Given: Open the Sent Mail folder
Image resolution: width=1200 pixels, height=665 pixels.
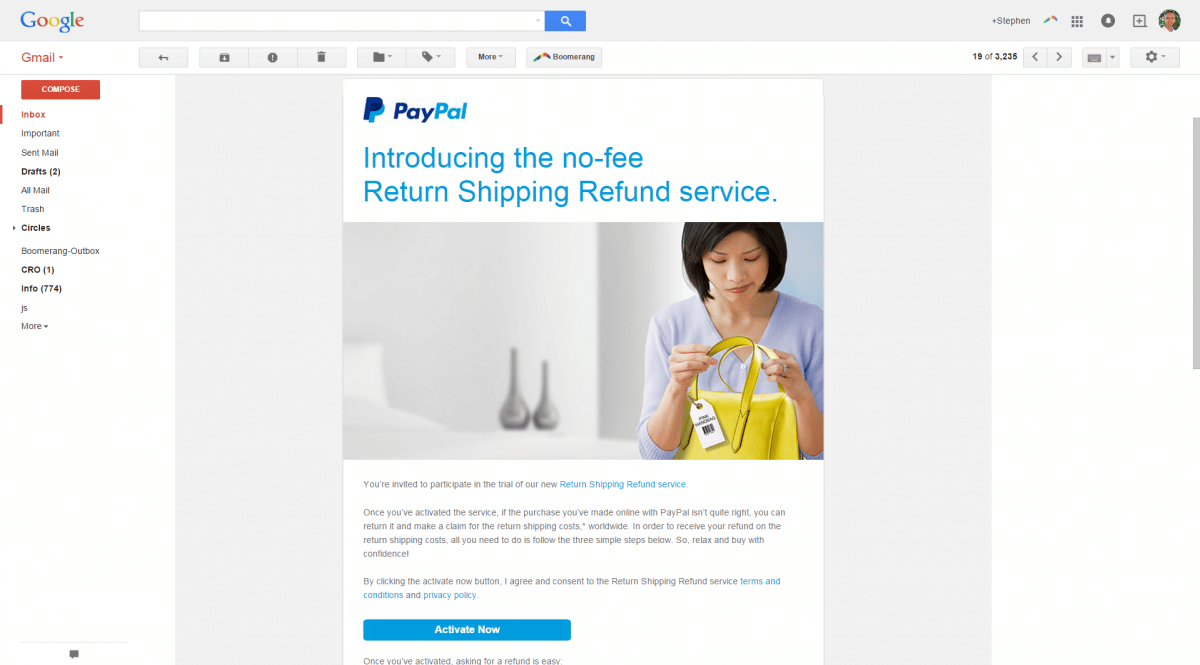Looking at the screenshot, I should click(x=40, y=153).
